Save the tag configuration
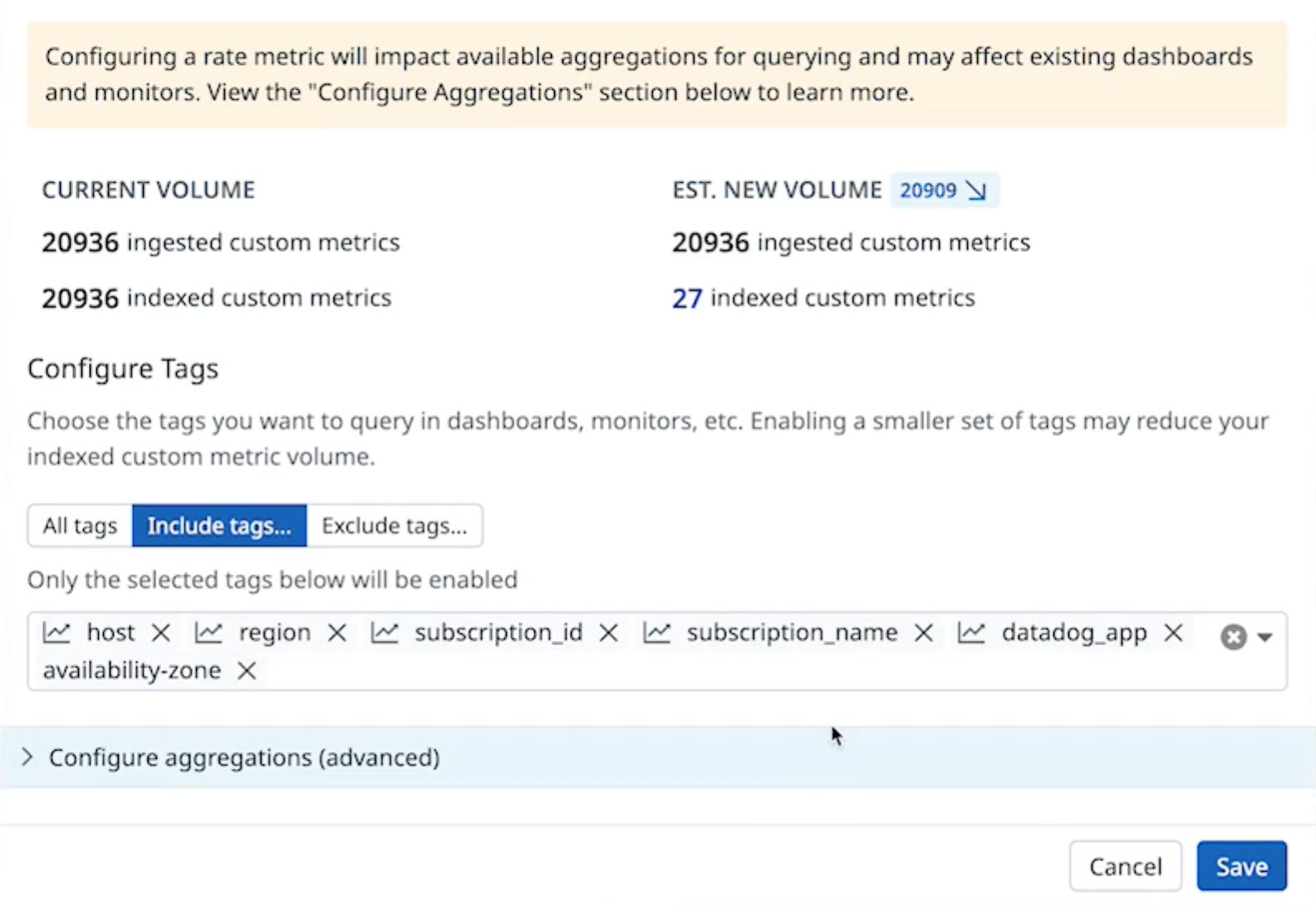 click(1241, 866)
